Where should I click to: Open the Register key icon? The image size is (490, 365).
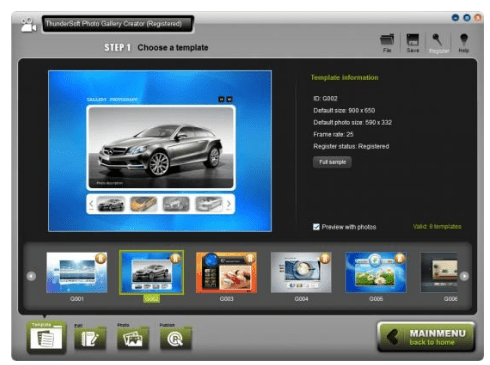pyautogui.click(x=438, y=43)
